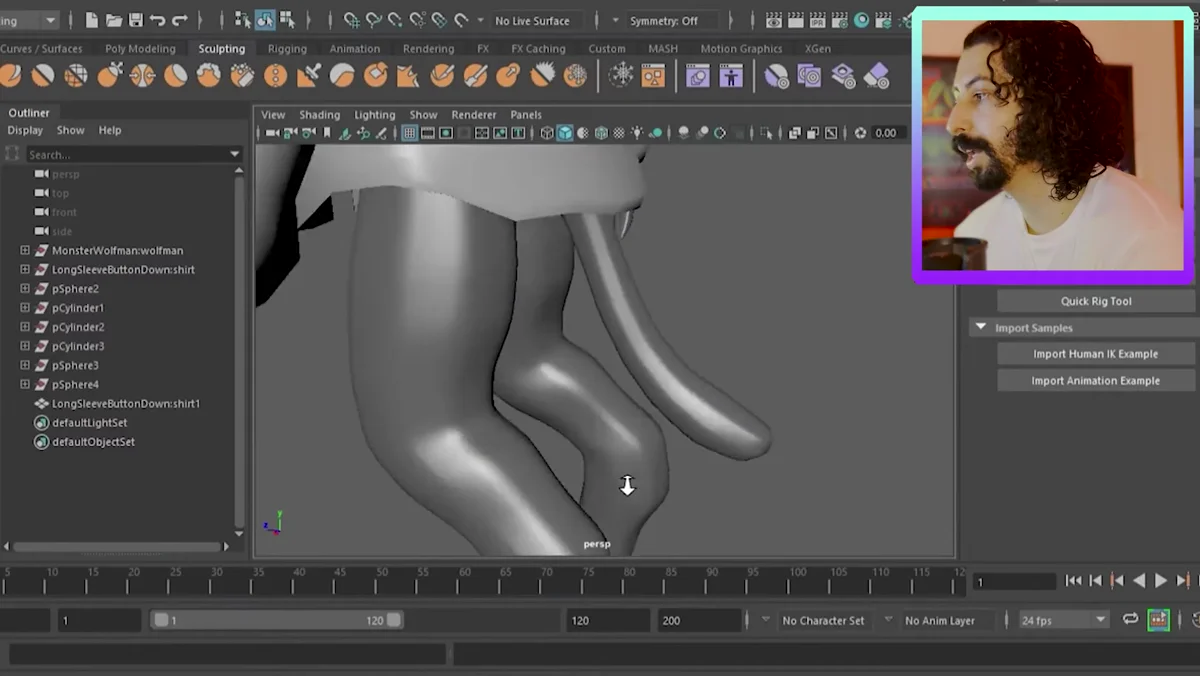The width and height of the screenshot is (1200, 676).
Task: Click the New Scene icon
Action: pos(92,20)
